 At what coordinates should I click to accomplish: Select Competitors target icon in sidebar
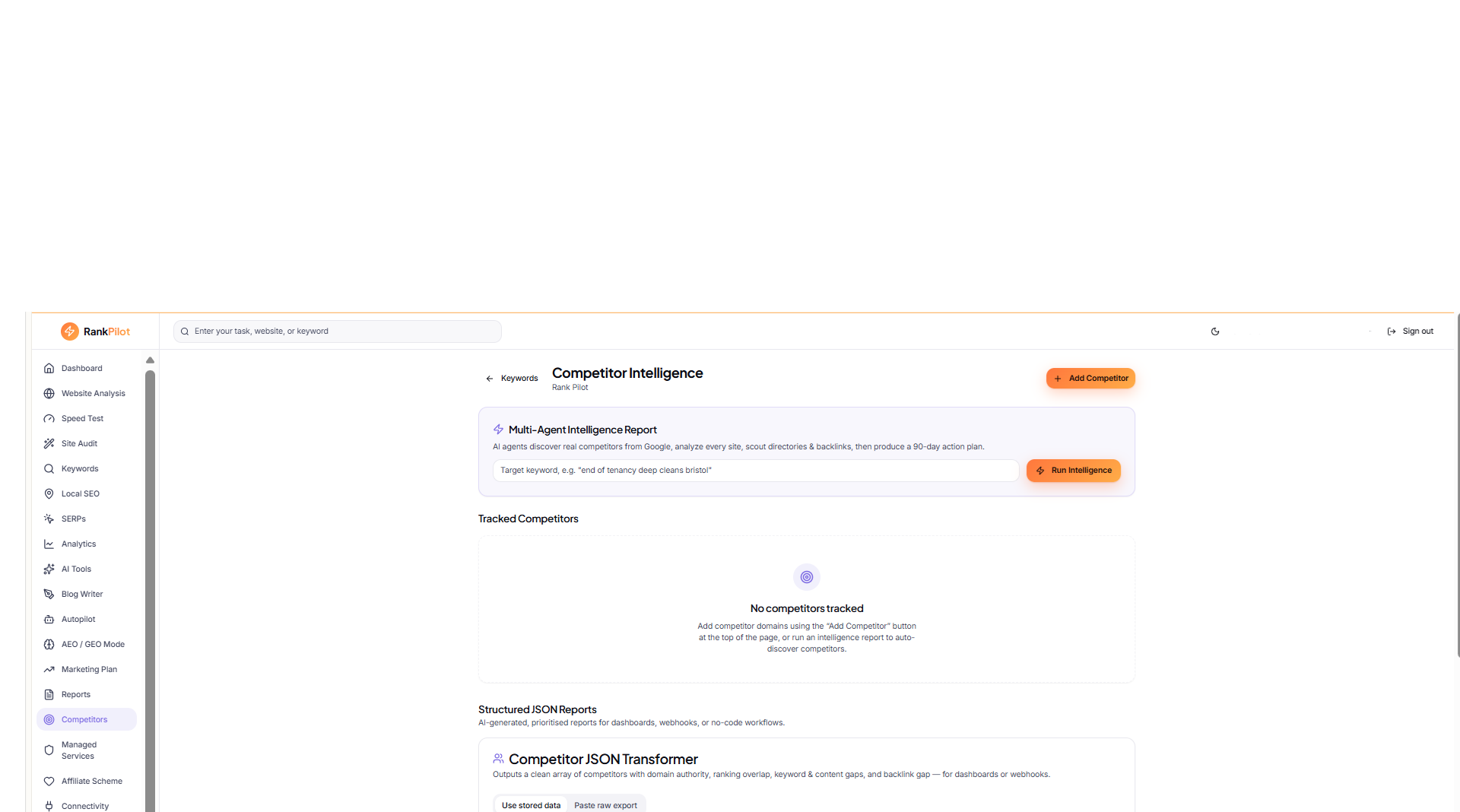click(49, 719)
